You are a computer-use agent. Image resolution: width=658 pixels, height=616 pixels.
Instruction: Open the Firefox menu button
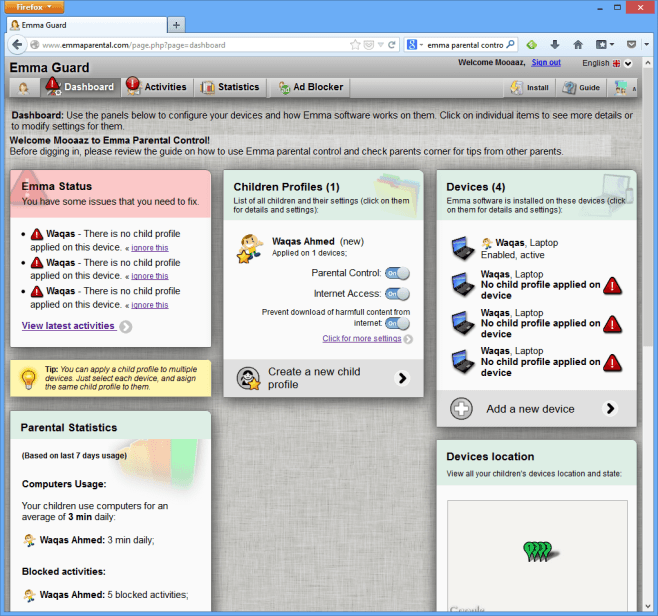(x=34, y=7)
